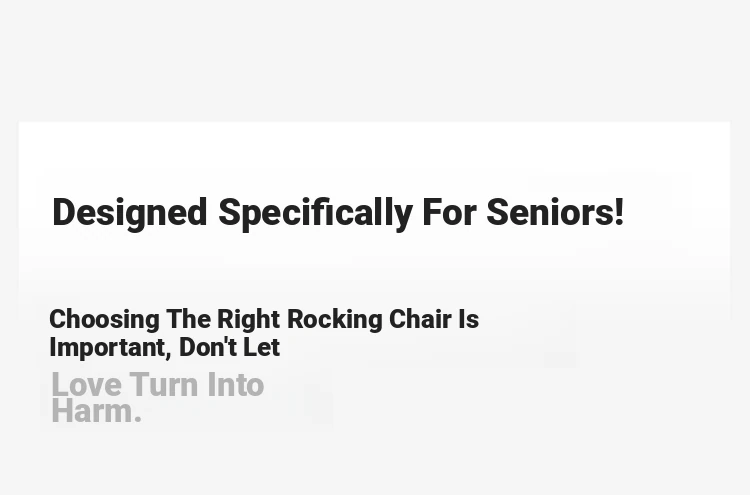This screenshot has width=750, height=495.
Task: Click the empty white card area above the heading
Action: point(374,155)
